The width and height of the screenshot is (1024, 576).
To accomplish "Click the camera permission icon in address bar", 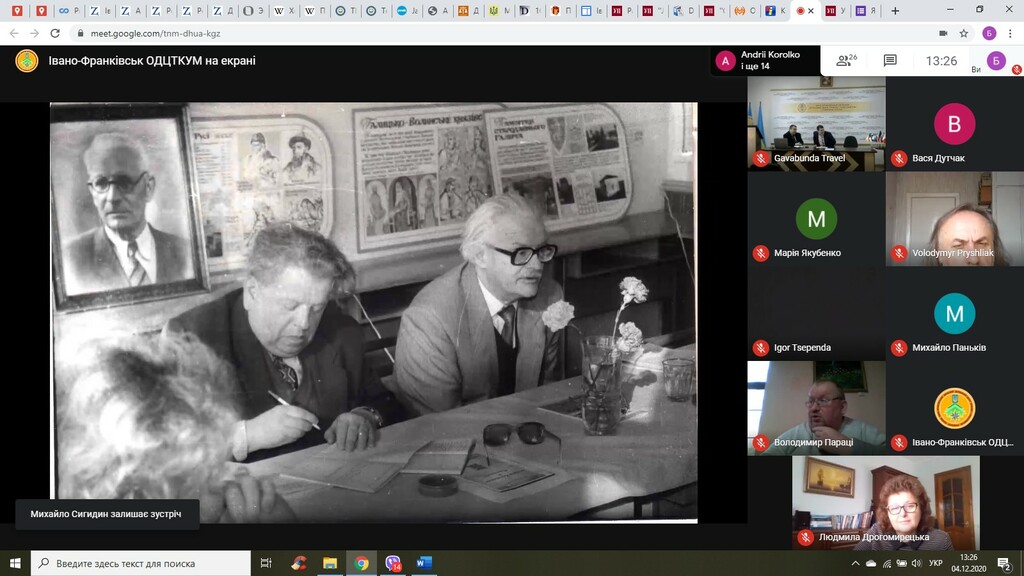I will tap(942, 33).
